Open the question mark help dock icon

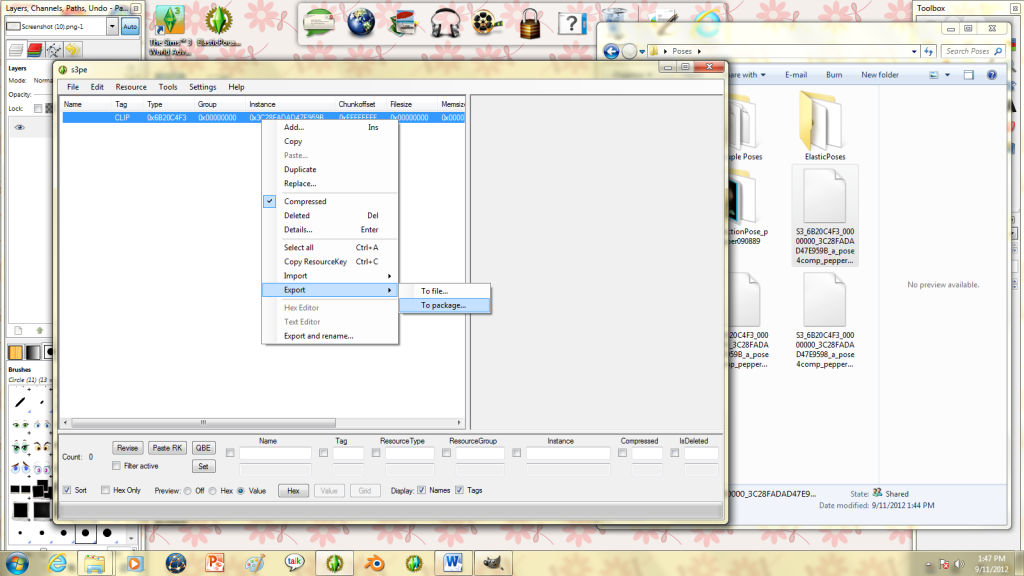[571, 24]
